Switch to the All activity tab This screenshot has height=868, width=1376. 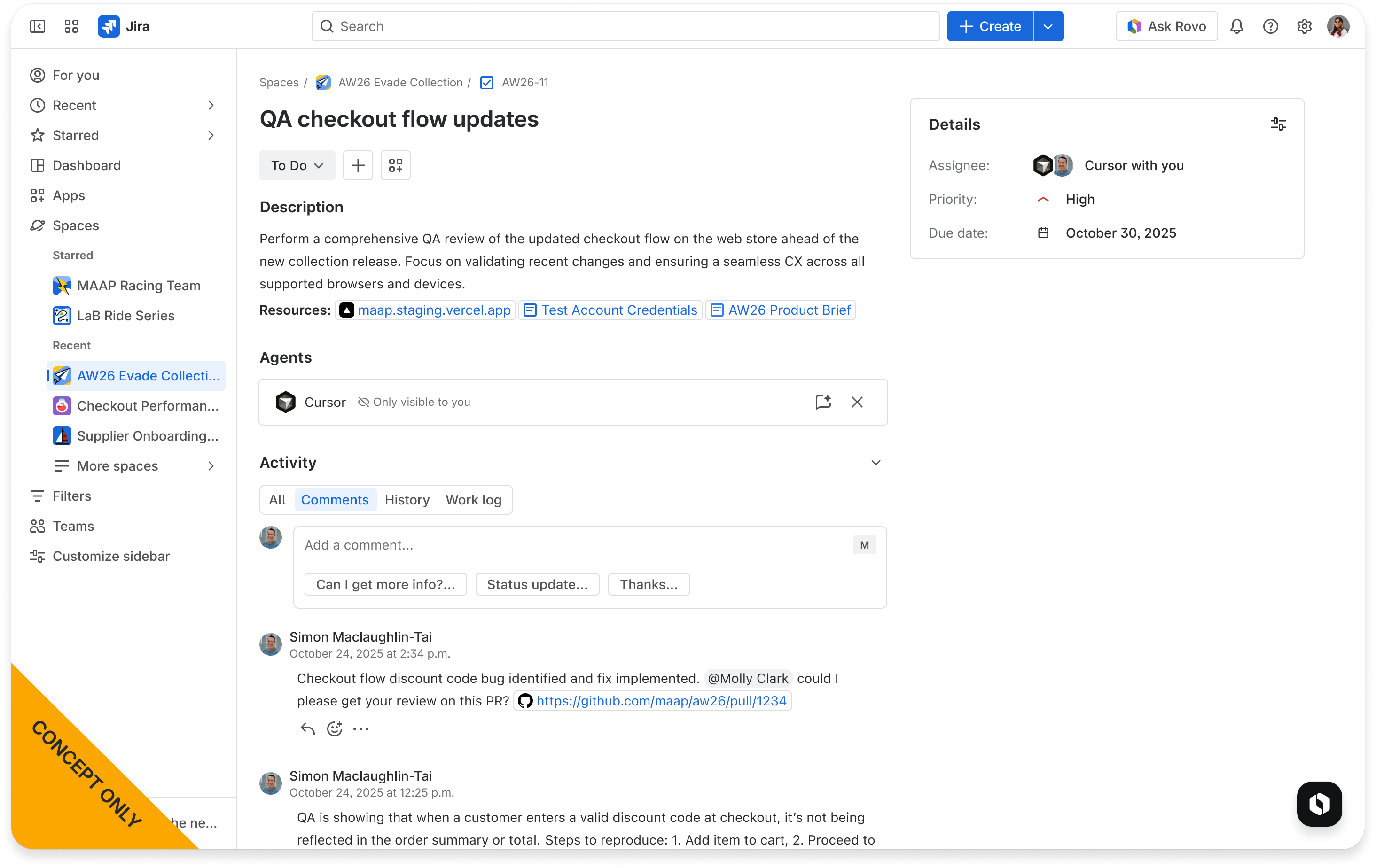coord(277,500)
